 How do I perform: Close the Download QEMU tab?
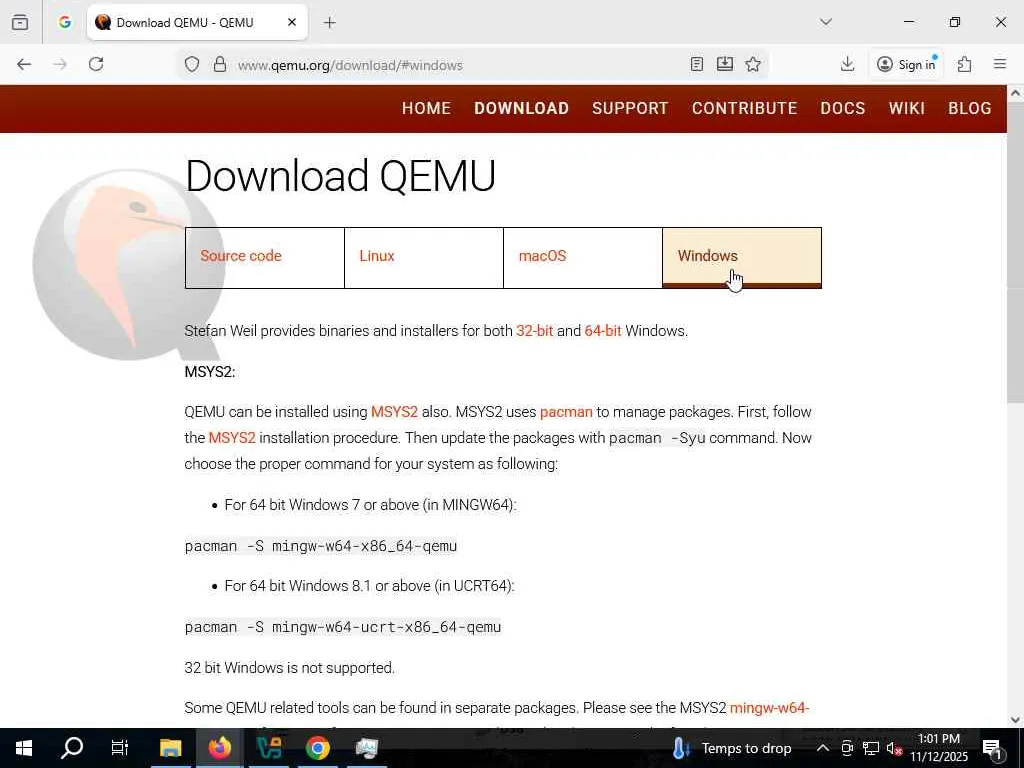coord(292,22)
